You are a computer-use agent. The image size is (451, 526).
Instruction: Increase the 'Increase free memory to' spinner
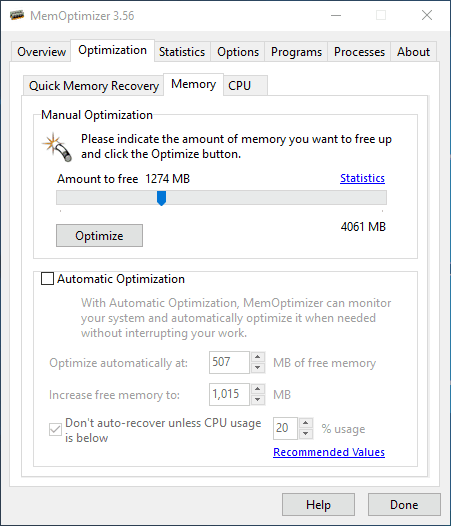tap(258, 389)
